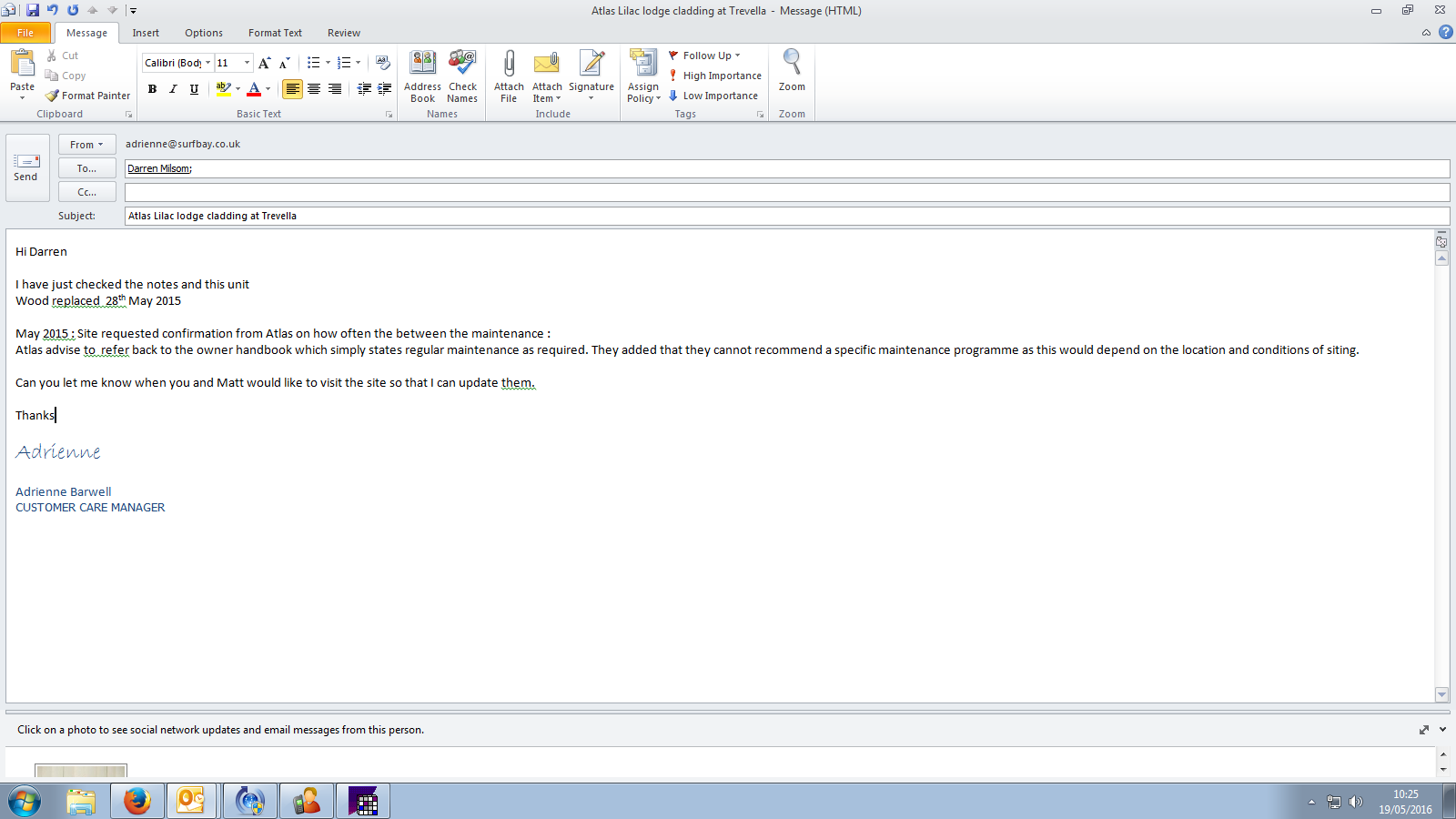Viewport: 1456px width, 819px height.
Task: Save the message from Quick Access Toolbar
Action: (x=33, y=10)
